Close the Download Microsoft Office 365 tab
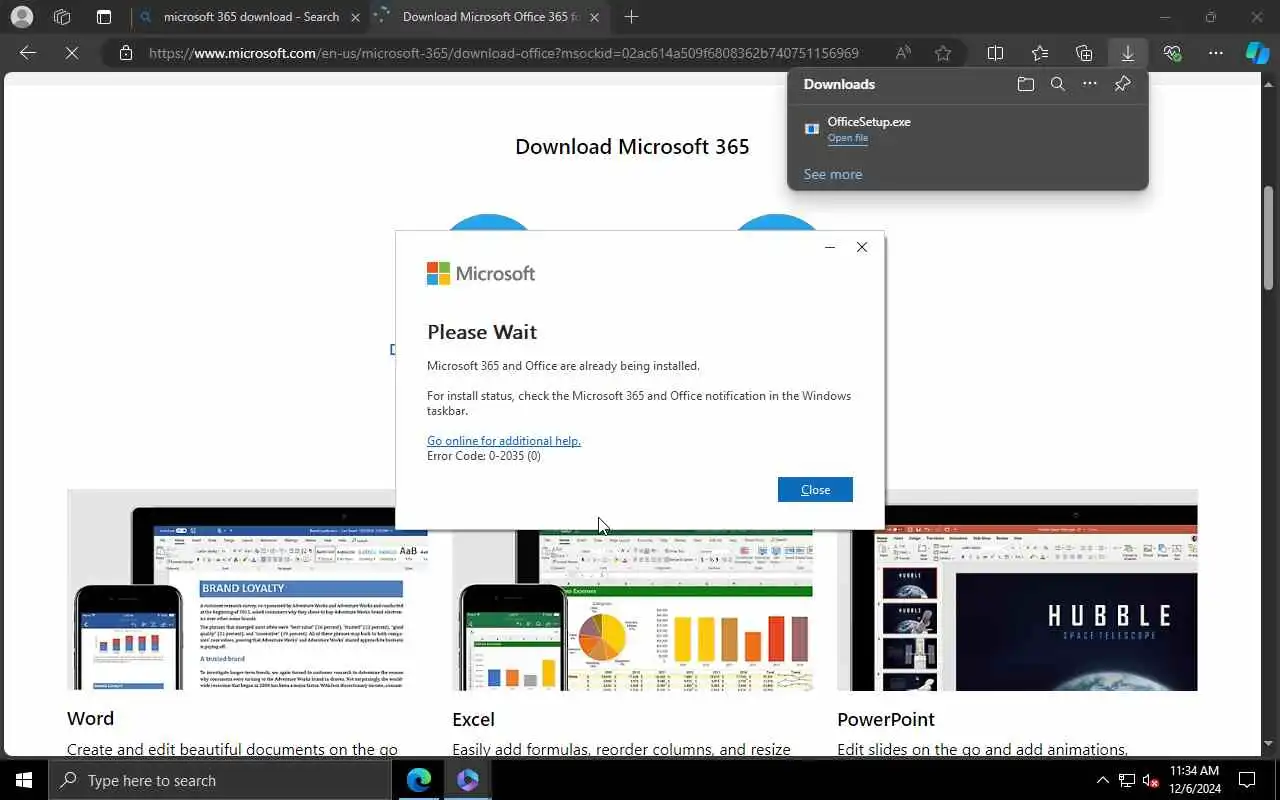Viewport: 1280px width, 800px height. click(x=594, y=17)
